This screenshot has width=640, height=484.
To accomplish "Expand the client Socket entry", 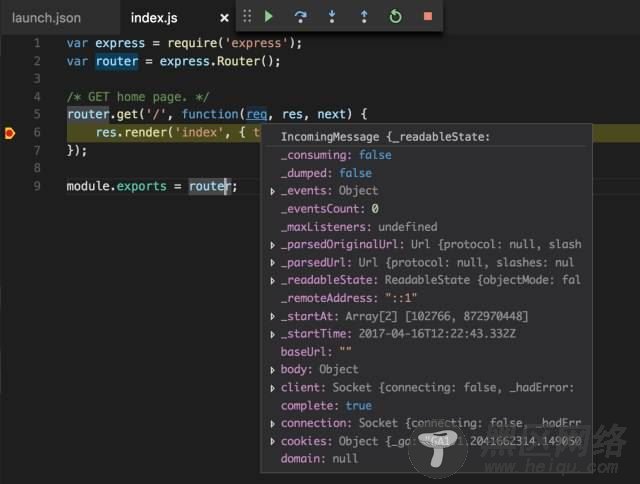I will tap(272, 388).
